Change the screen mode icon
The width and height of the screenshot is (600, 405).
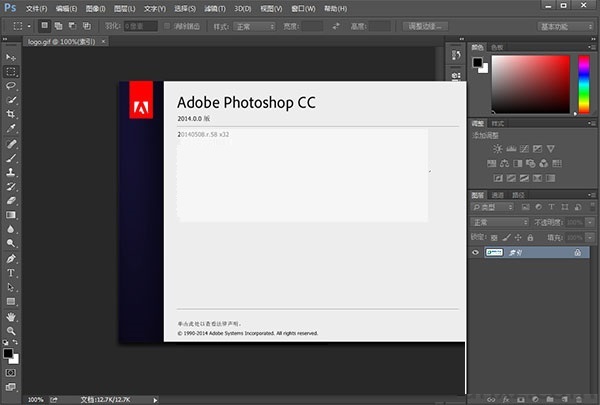(11, 387)
